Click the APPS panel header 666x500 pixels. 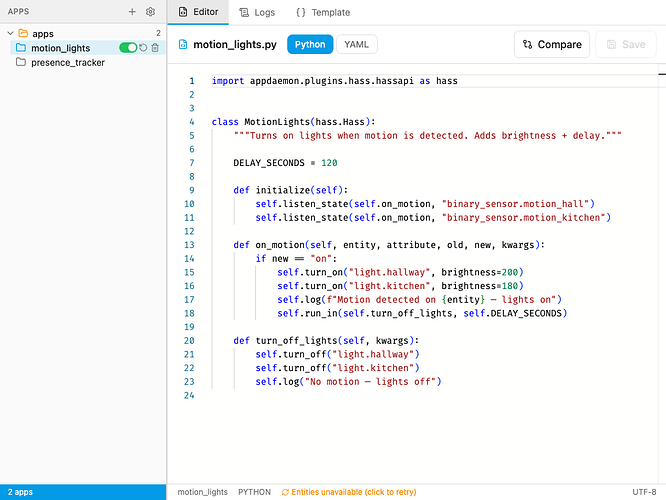(x=18, y=11)
